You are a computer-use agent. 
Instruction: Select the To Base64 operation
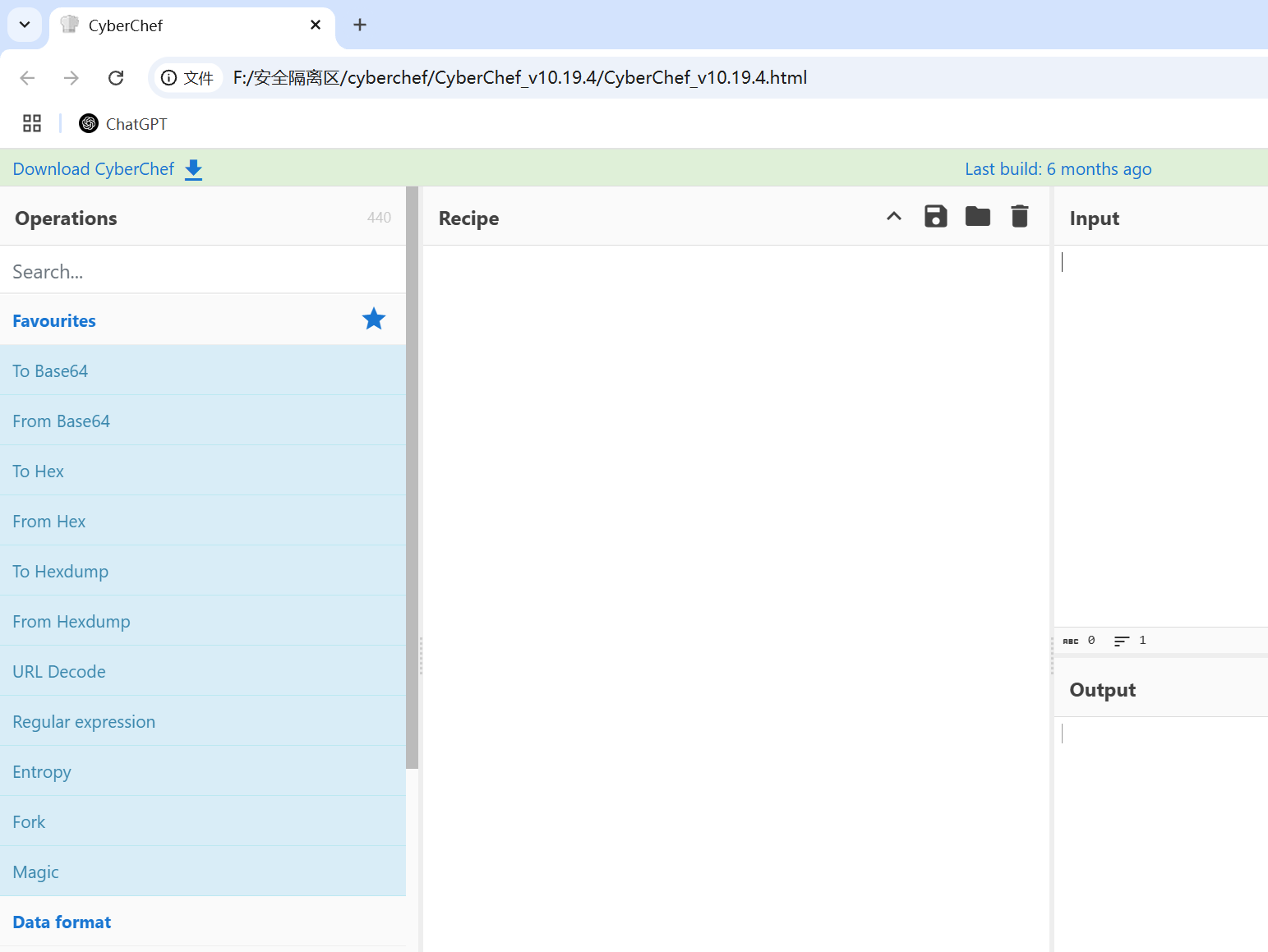click(203, 370)
